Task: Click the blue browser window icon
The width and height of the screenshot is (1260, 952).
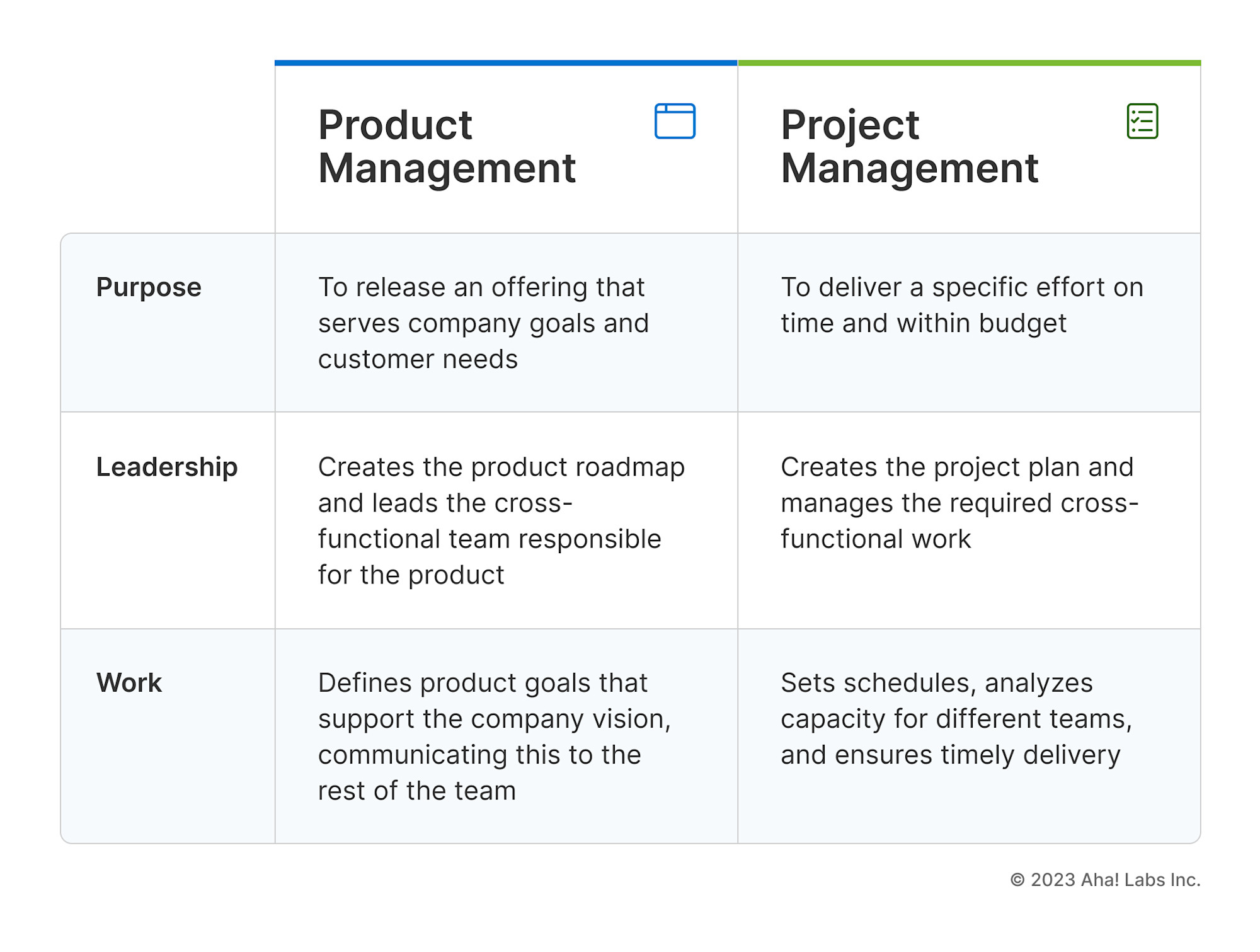Action: 675,121
